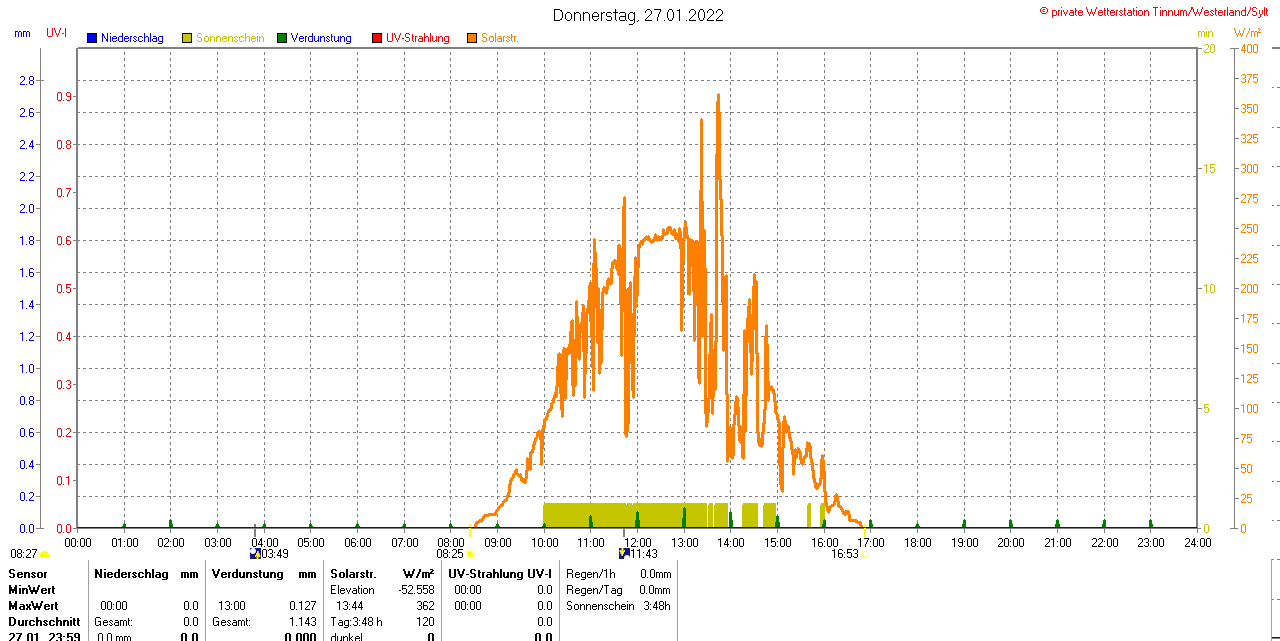Select the Niederschlag legend label
This screenshot has width=1280, height=641.
(x=132, y=38)
